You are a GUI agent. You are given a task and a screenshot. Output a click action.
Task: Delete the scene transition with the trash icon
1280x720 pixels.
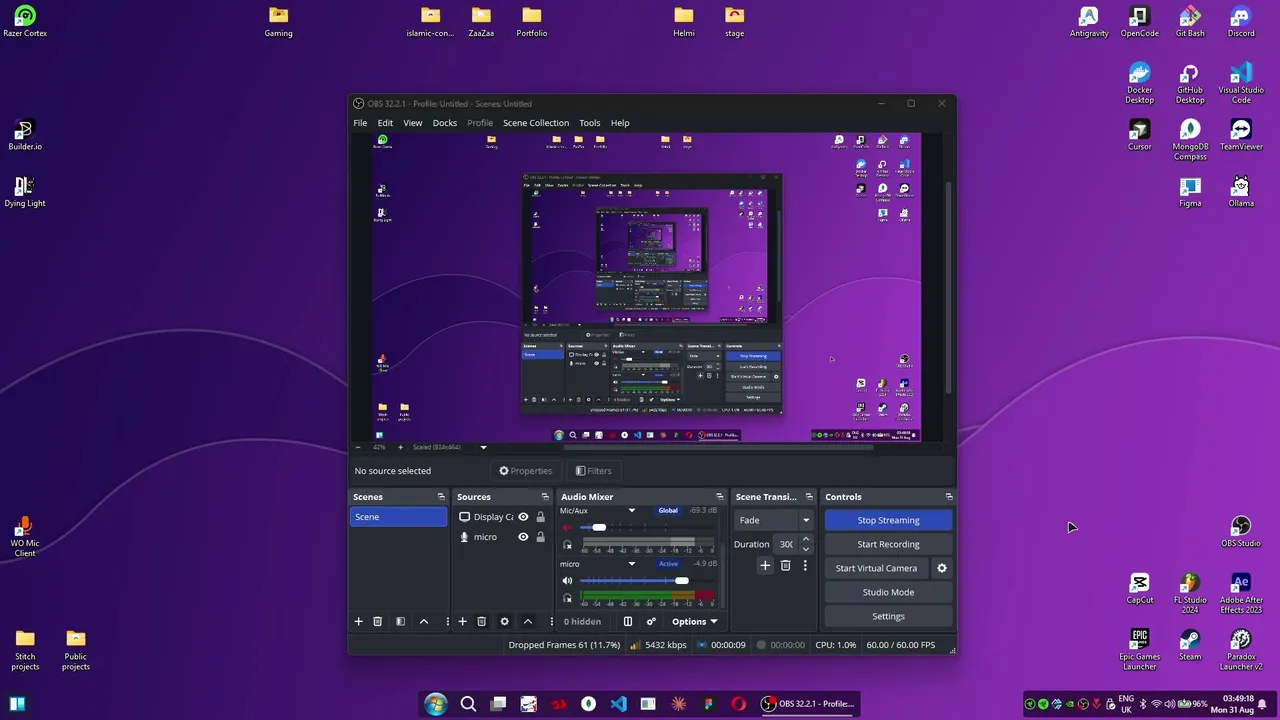[x=785, y=566]
